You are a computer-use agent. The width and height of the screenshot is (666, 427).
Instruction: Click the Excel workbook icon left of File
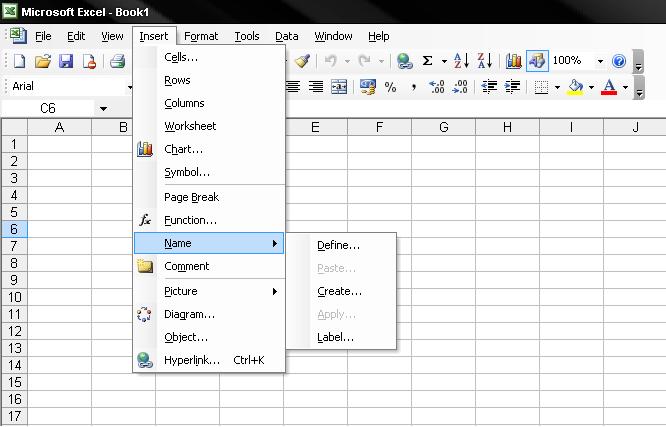click(18, 36)
